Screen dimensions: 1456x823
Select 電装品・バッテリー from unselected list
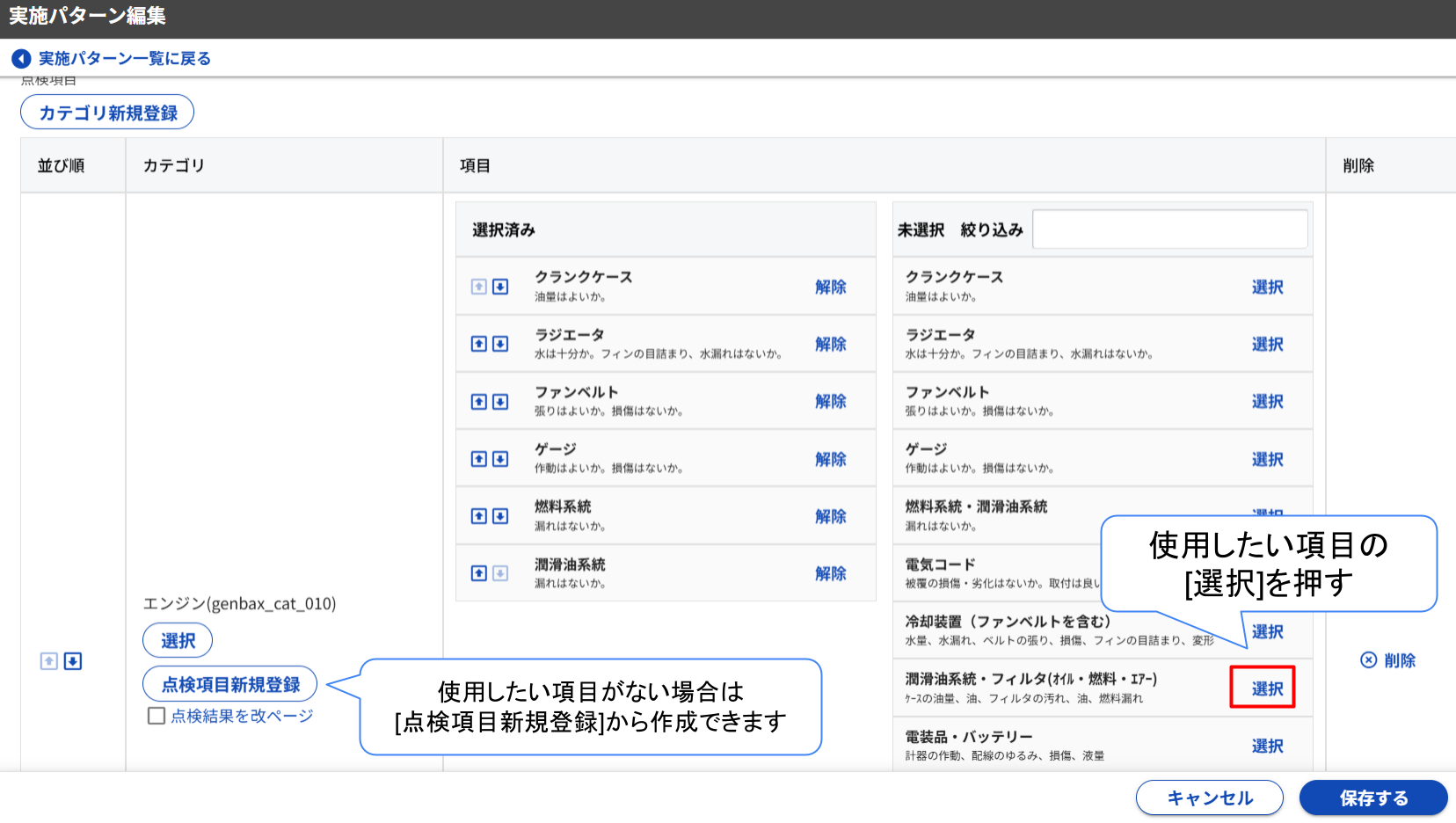click(1267, 746)
